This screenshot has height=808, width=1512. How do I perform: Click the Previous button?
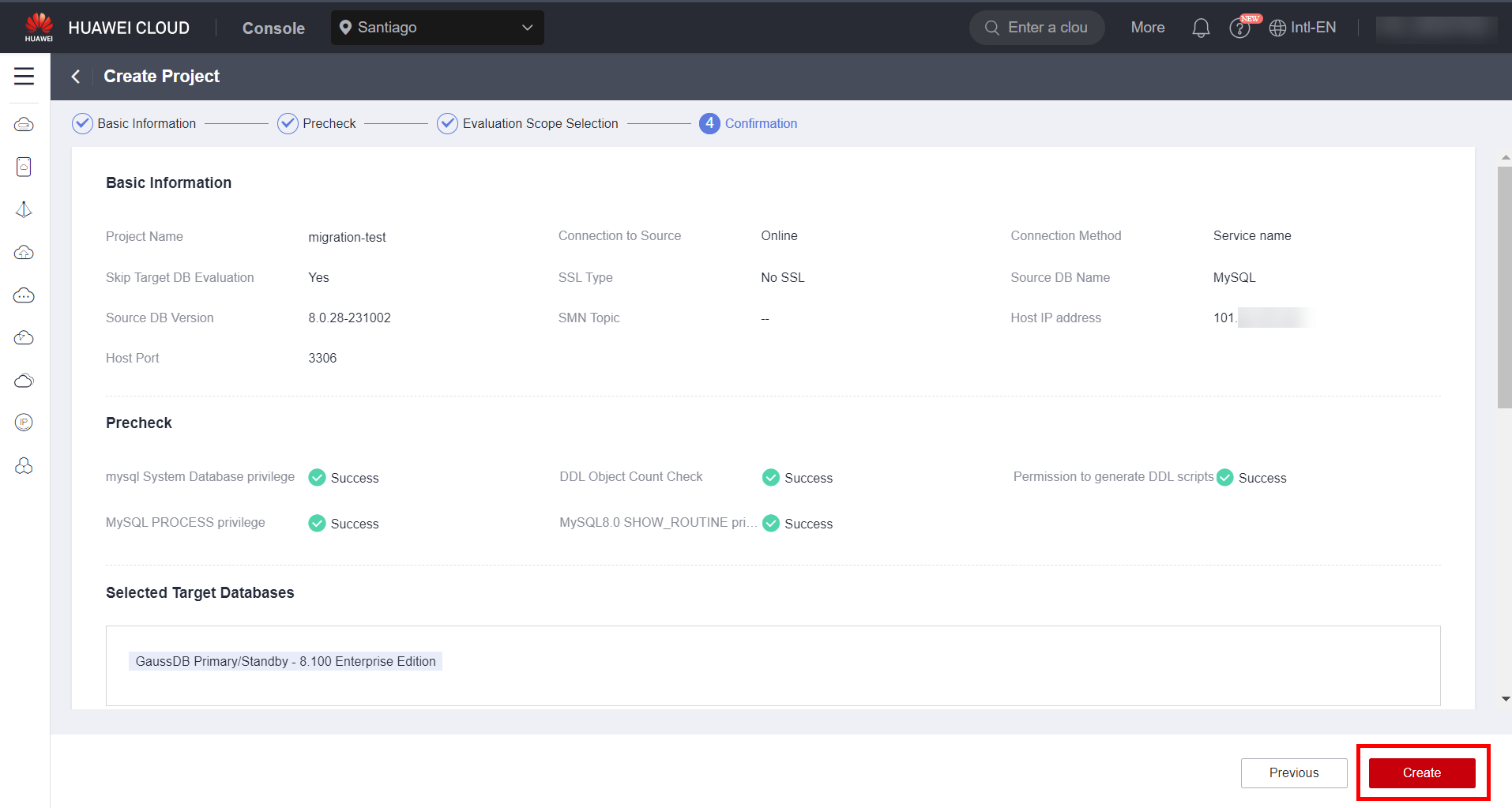pos(1293,773)
